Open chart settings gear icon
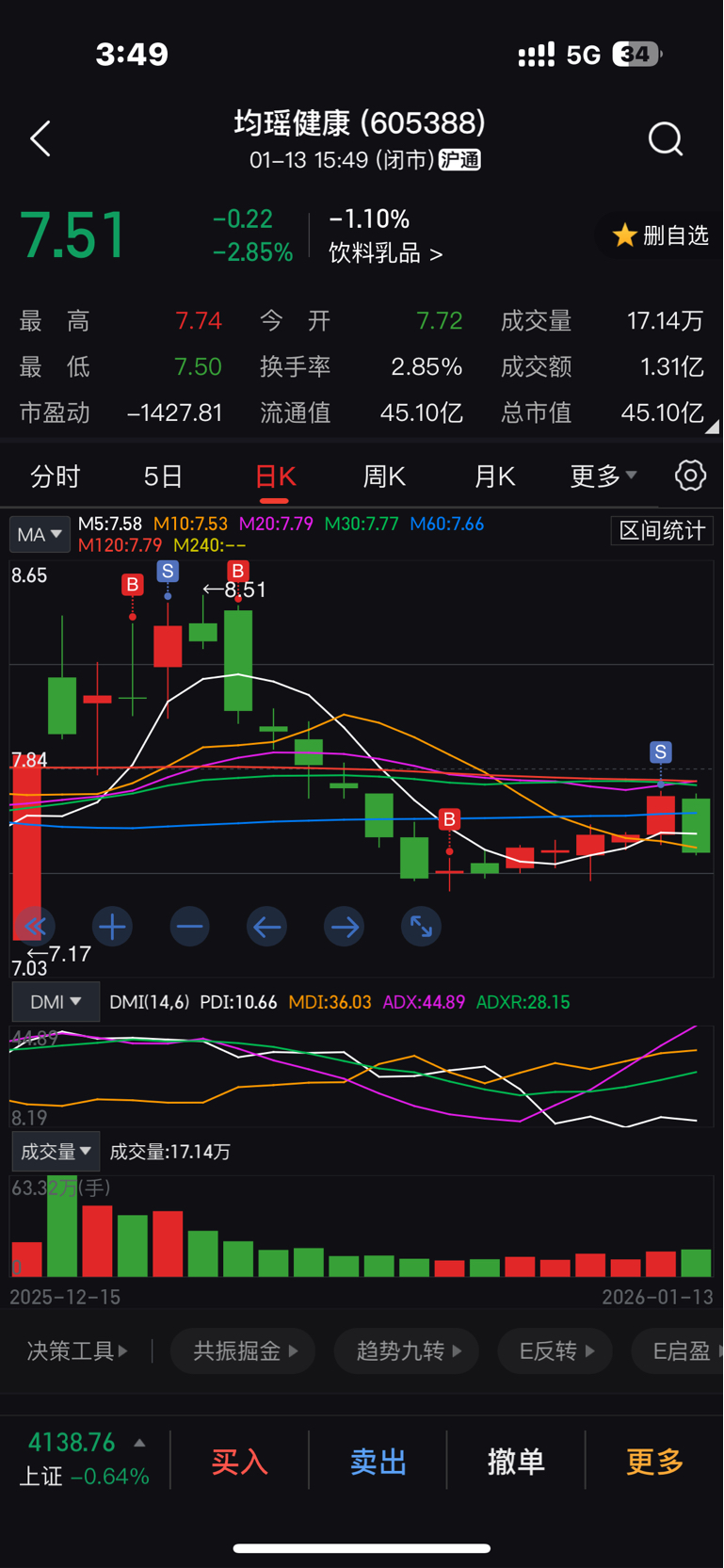The image size is (724, 1568). tap(690, 476)
